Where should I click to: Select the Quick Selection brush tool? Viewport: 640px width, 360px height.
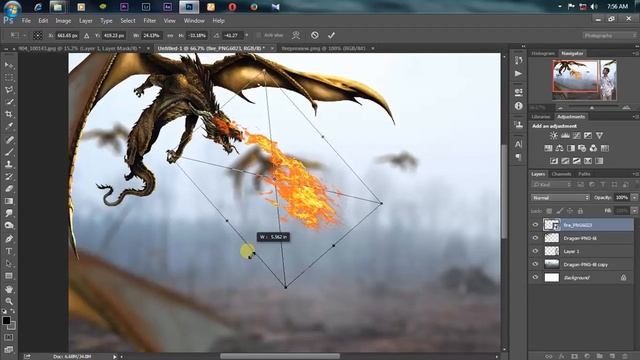click(x=9, y=102)
